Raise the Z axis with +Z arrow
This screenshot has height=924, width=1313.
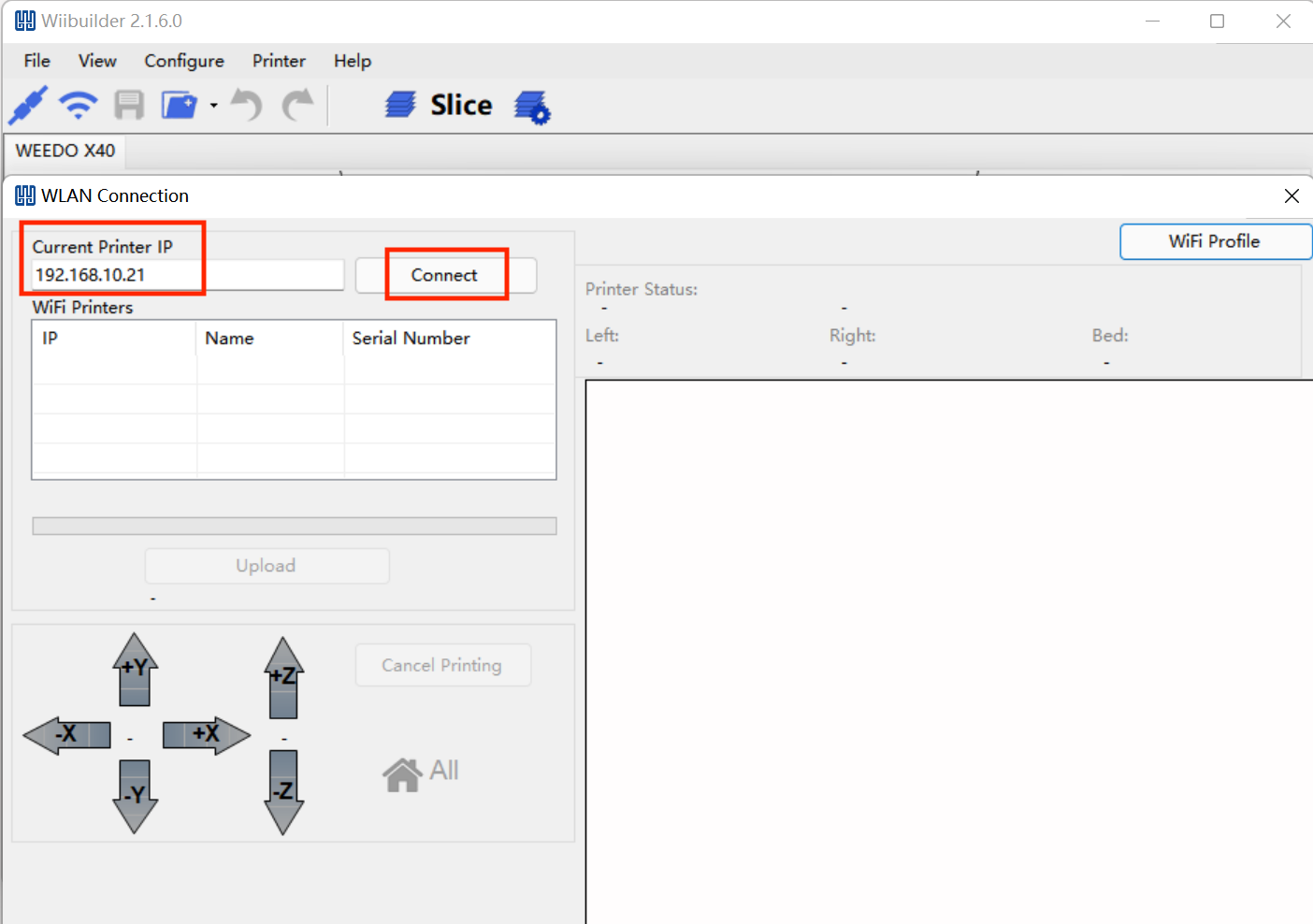283,677
